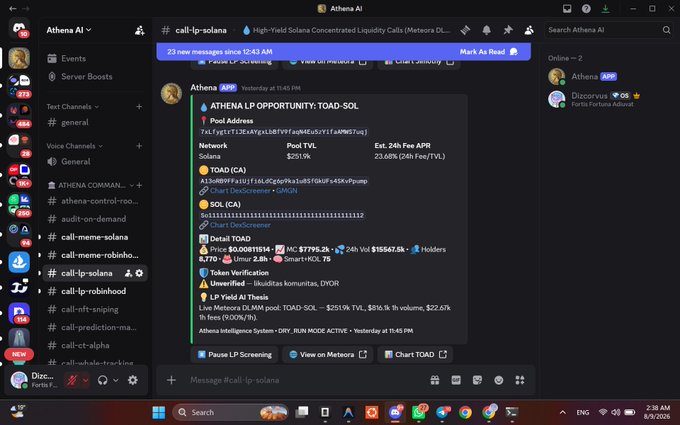Collapse ATHENA COMMAN... category chevron

(x=132, y=185)
